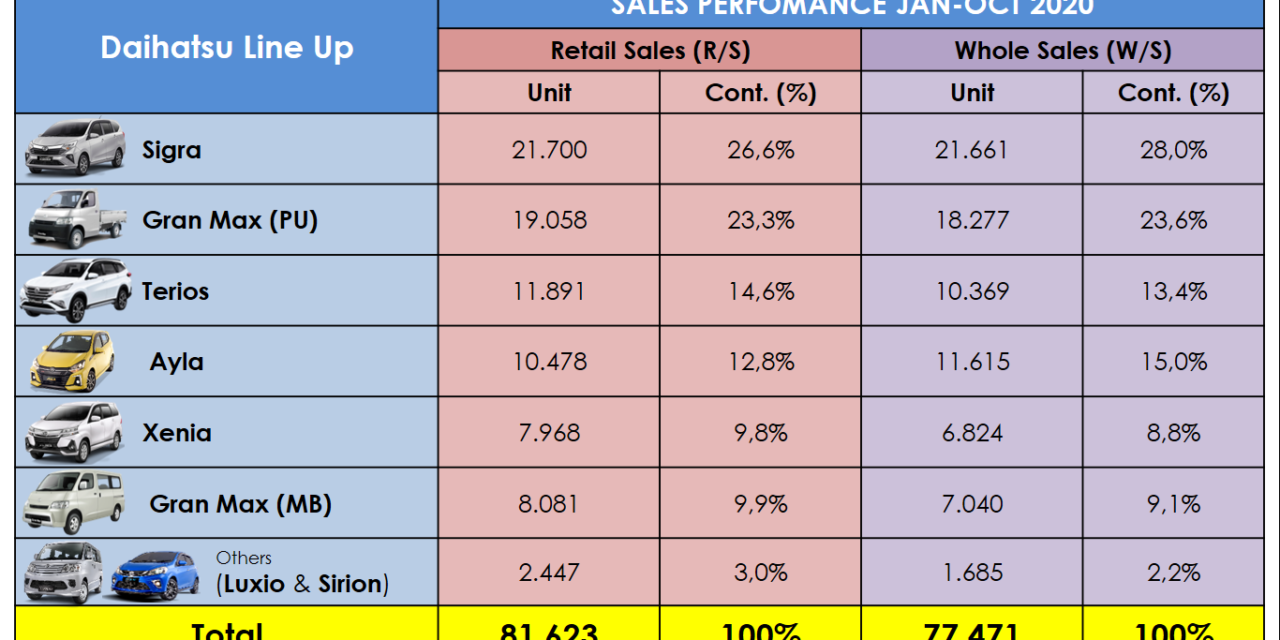Click the Others (Luxio & Sirion) label

302,573
